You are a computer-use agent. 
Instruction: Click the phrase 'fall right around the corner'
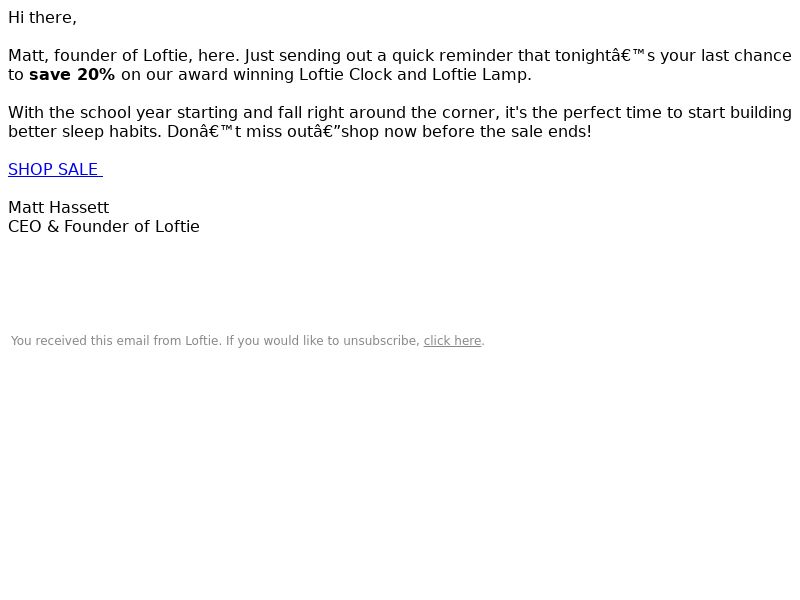[x=387, y=113]
